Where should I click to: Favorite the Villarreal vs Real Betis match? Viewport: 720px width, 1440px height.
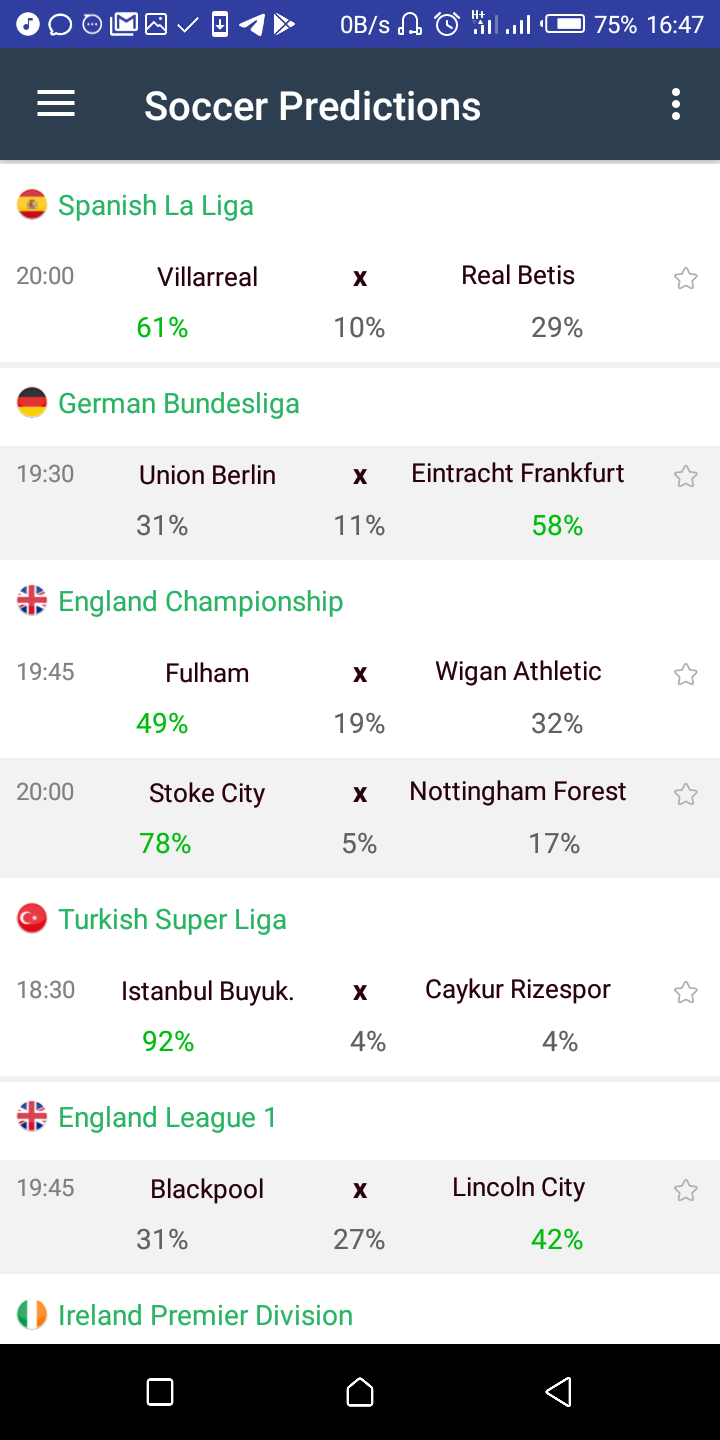pos(685,278)
